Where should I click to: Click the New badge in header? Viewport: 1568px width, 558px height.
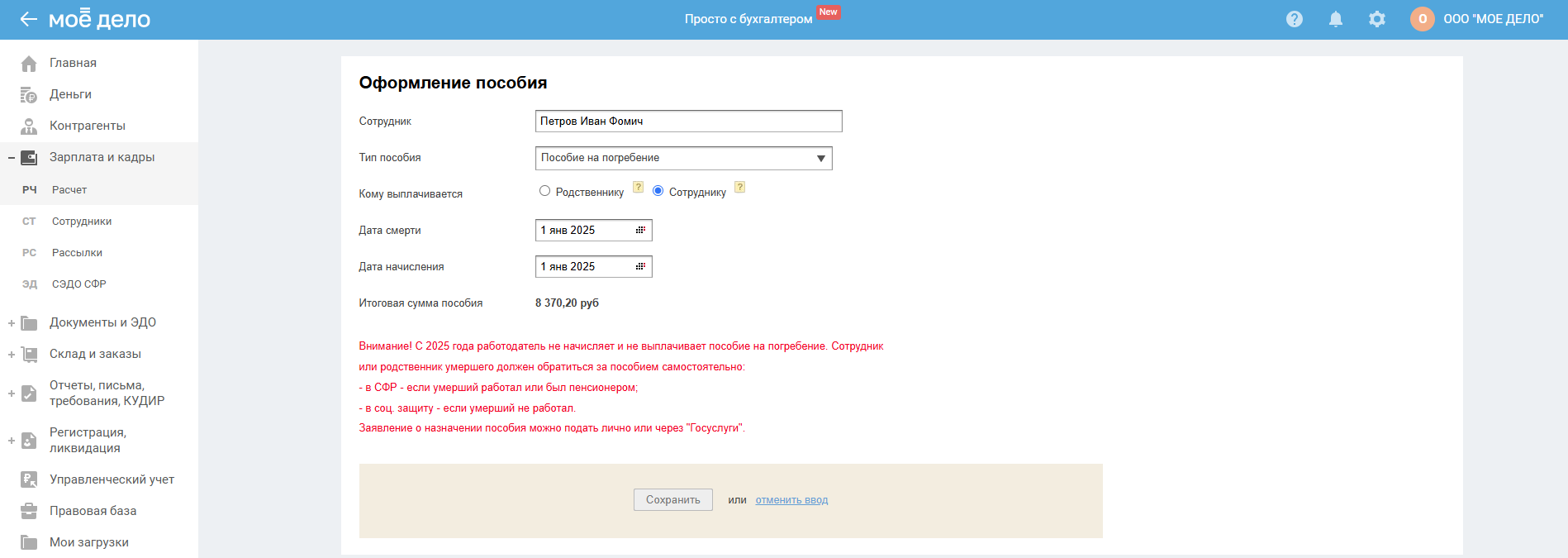[829, 12]
